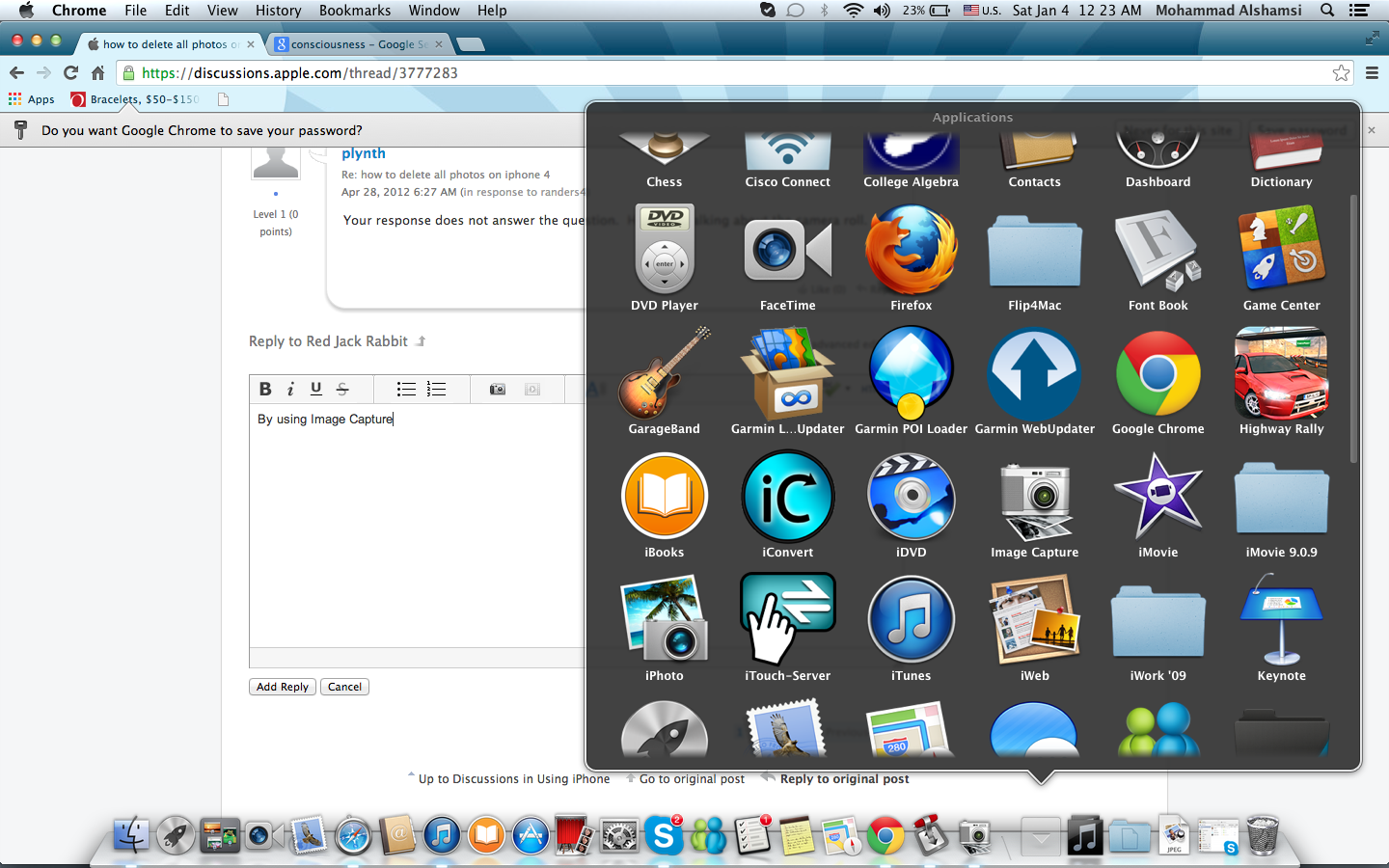This screenshot has width=1389, height=868.
Task: Insert a numbered list in the reply
Action: pos(437,389)
